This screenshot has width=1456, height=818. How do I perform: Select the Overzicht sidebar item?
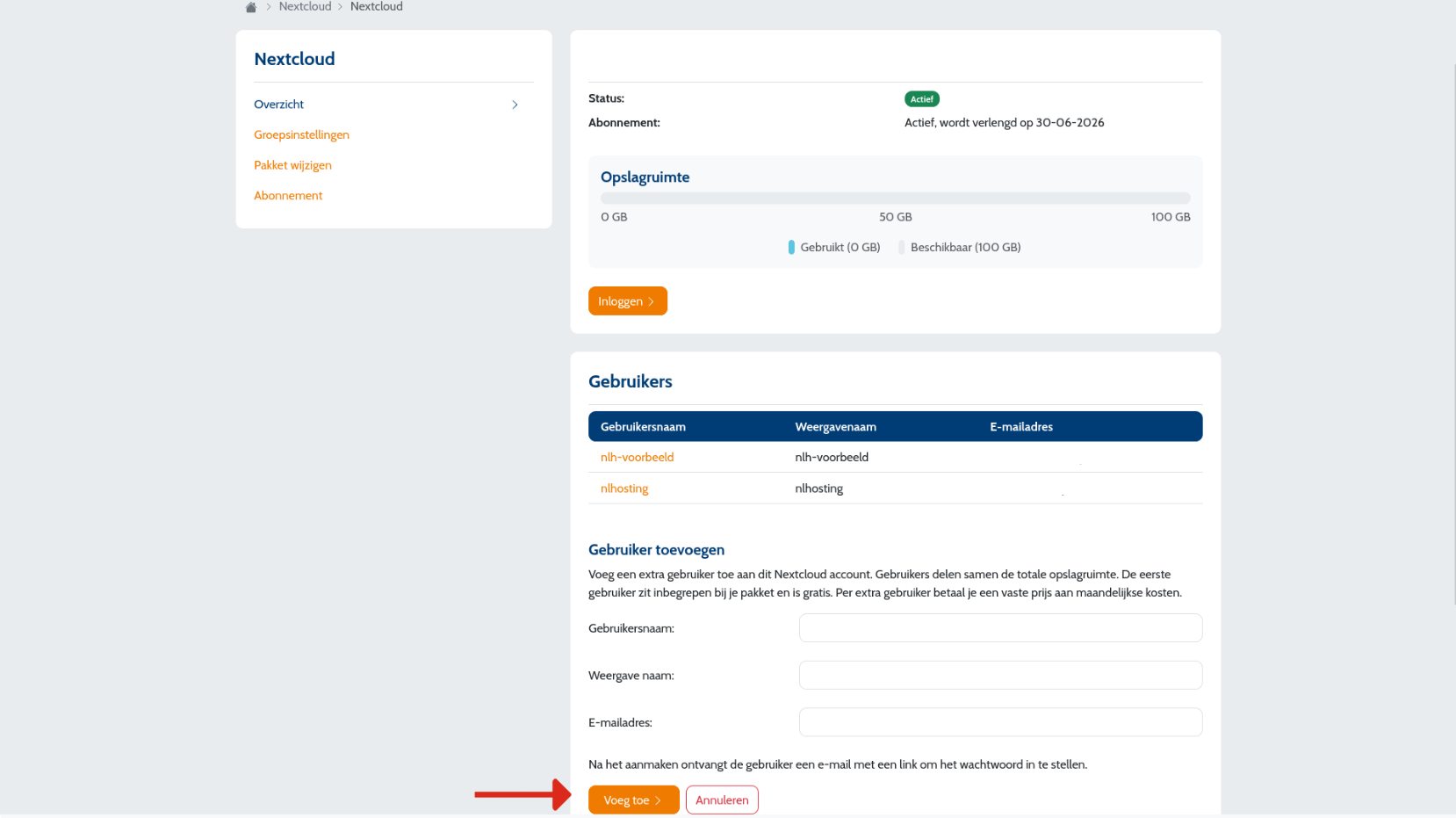278,105
